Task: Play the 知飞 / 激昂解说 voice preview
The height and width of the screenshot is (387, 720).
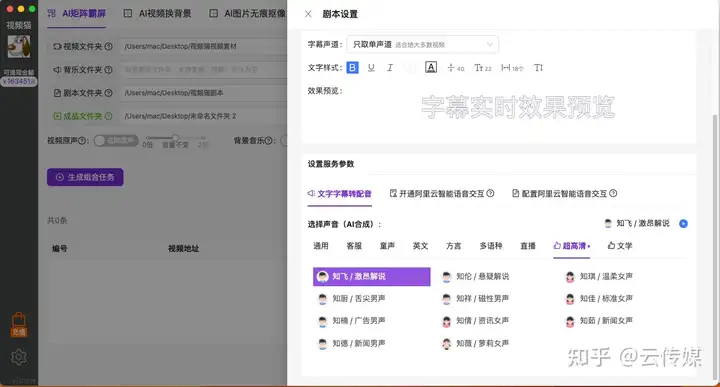Action: click(x=683, y=224)
